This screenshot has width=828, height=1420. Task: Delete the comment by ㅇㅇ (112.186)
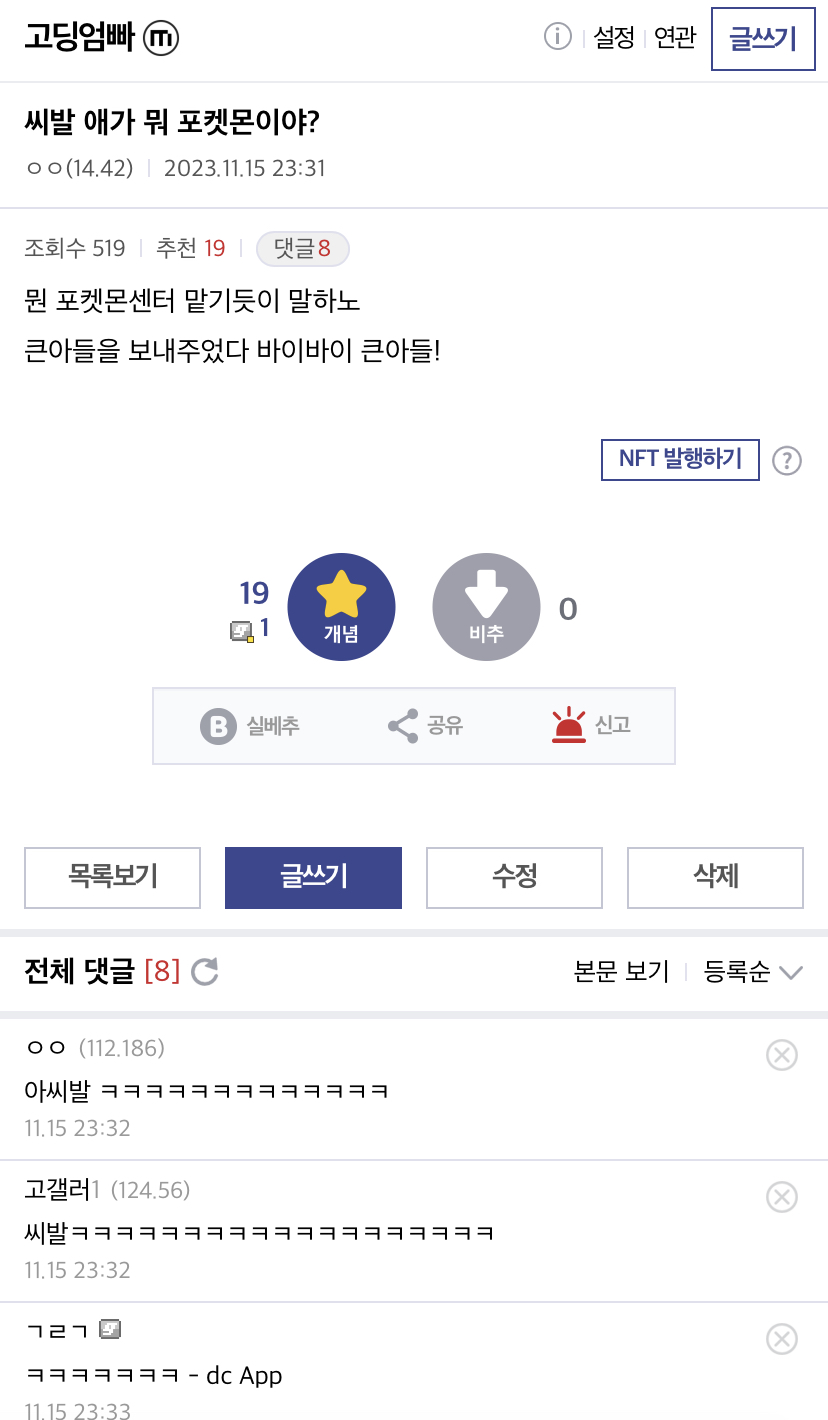[x=781, y=1055]
